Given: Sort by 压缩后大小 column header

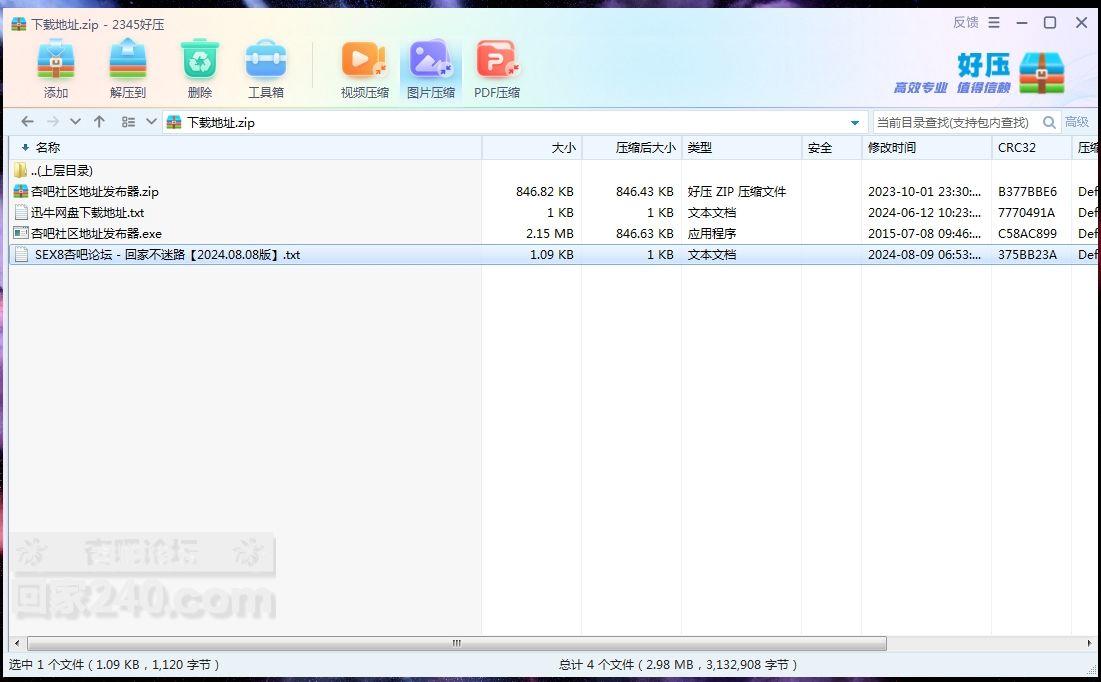Looking at the screenshot, I should (x=632, y=147).
